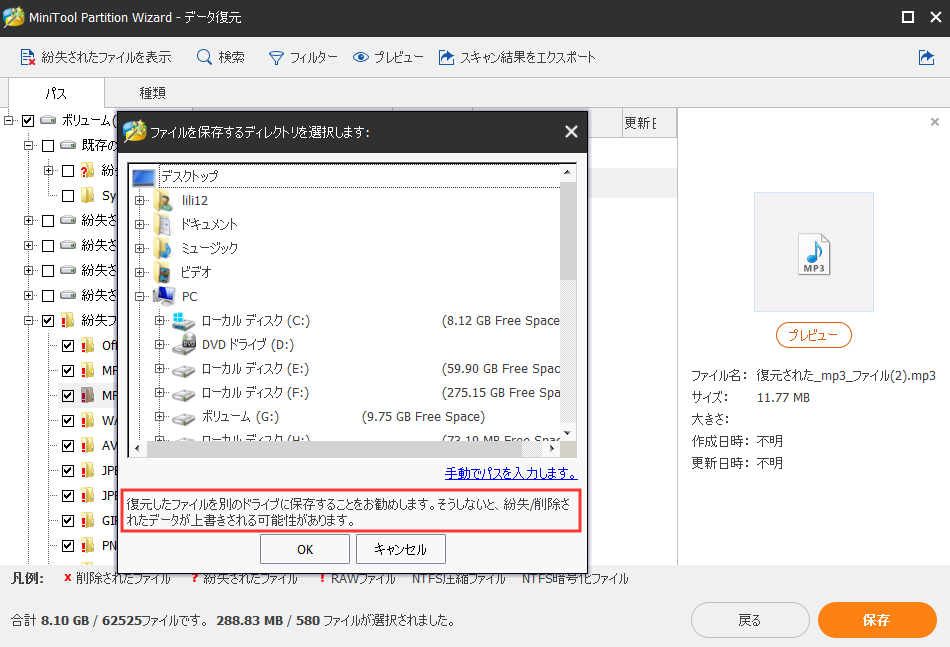Collapse the PC node
The image size is (950, 647).
(x=139, y=296)
